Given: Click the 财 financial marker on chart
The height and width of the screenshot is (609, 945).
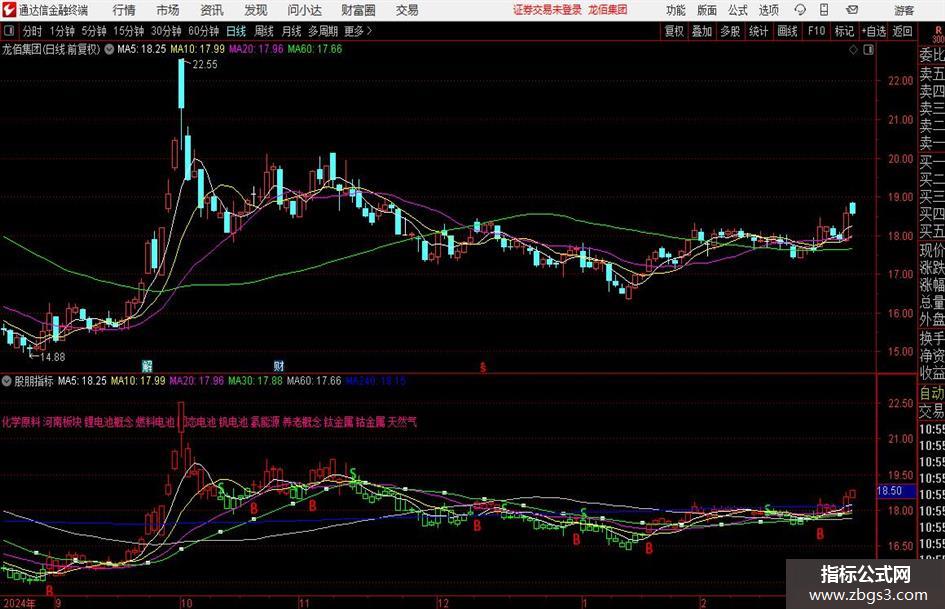Looking at the screenshot, I should pos(278,366).
